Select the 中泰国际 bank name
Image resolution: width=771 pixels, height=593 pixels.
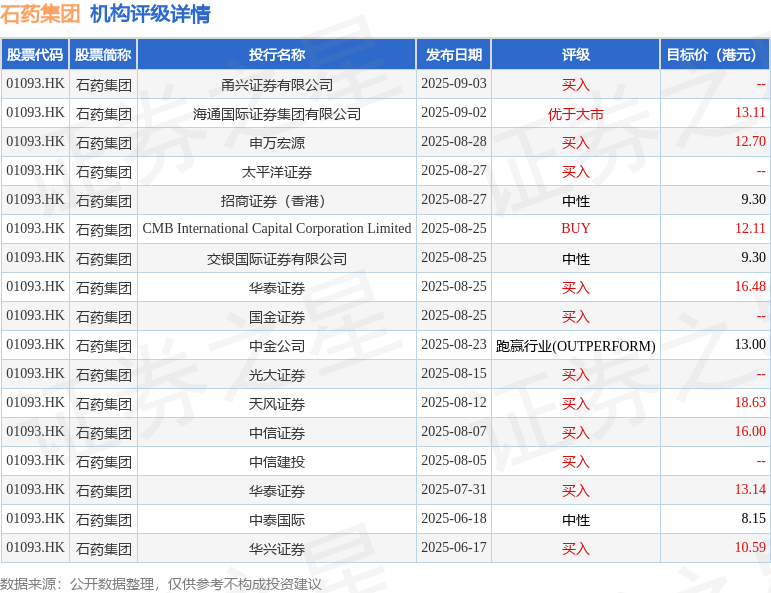pyautogui.click(x=277, y=520)
